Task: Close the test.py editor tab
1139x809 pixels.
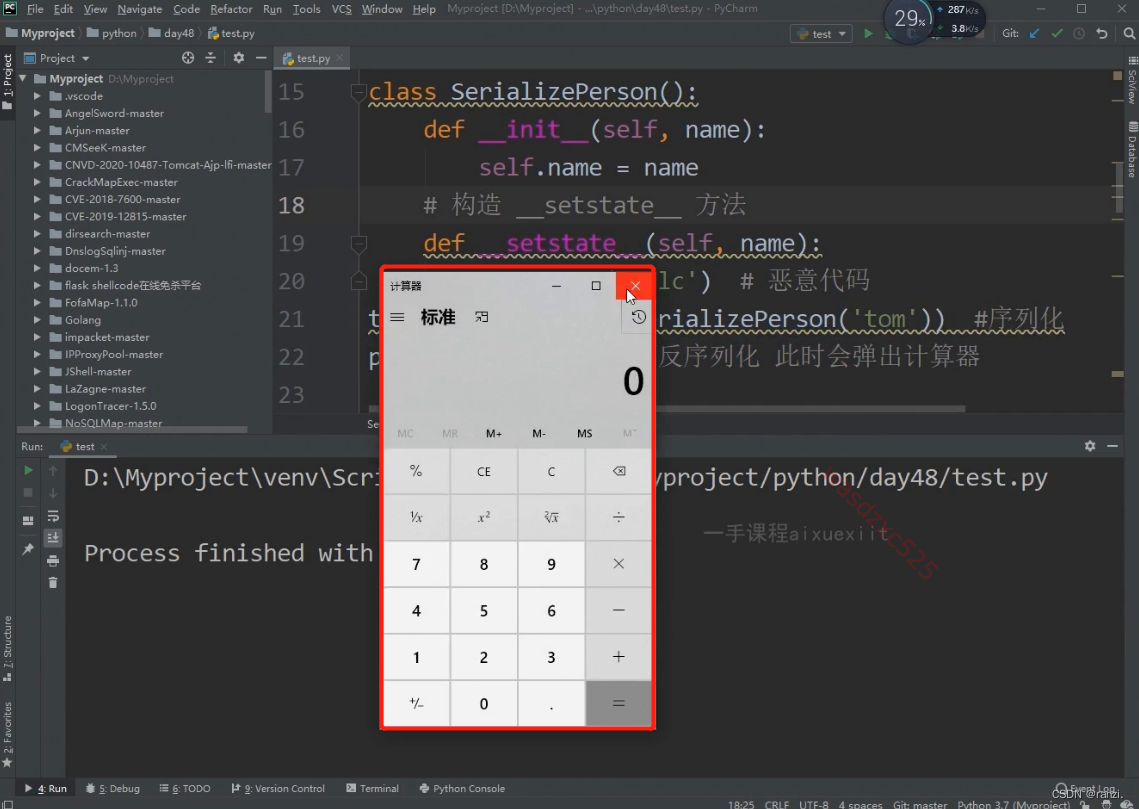Action: pyautogui.click(x=339, y=58)
